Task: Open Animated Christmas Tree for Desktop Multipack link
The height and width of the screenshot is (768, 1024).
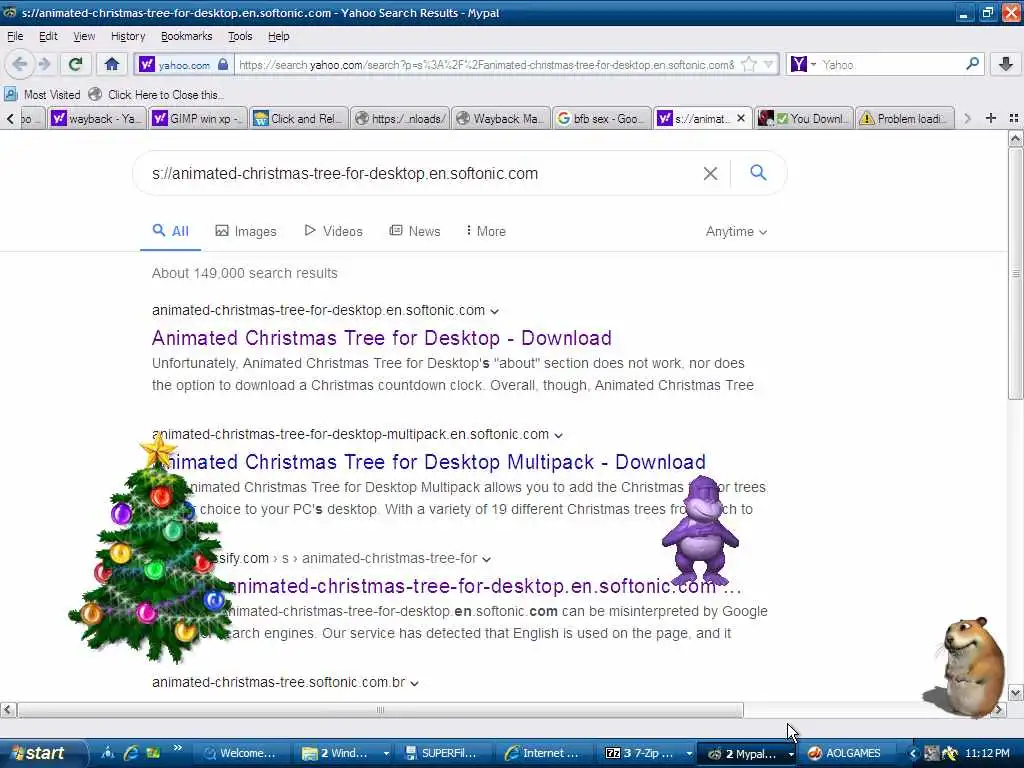Action: (429, 462)
